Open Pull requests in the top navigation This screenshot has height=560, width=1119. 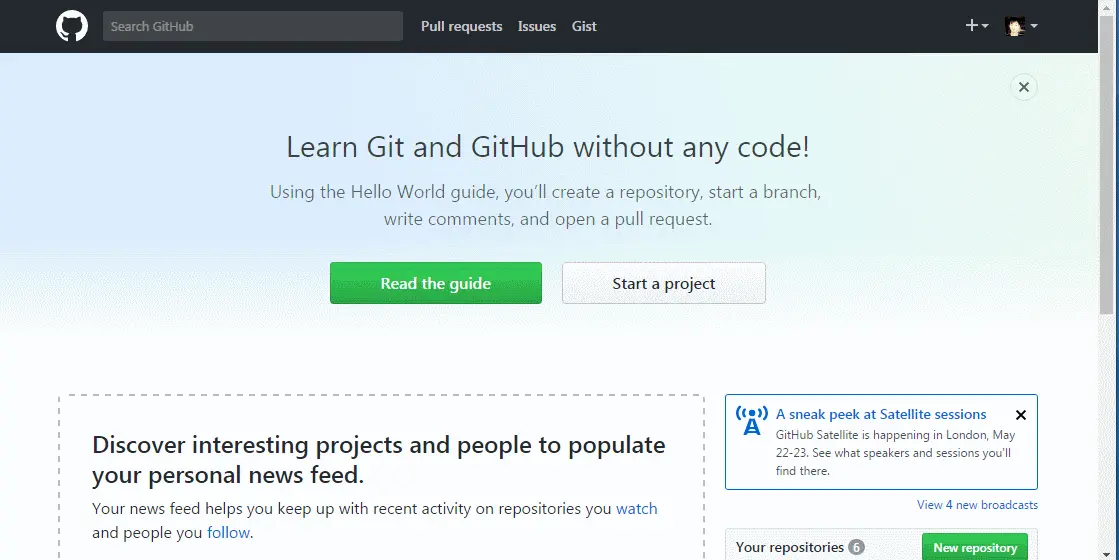tap(462, 26)
